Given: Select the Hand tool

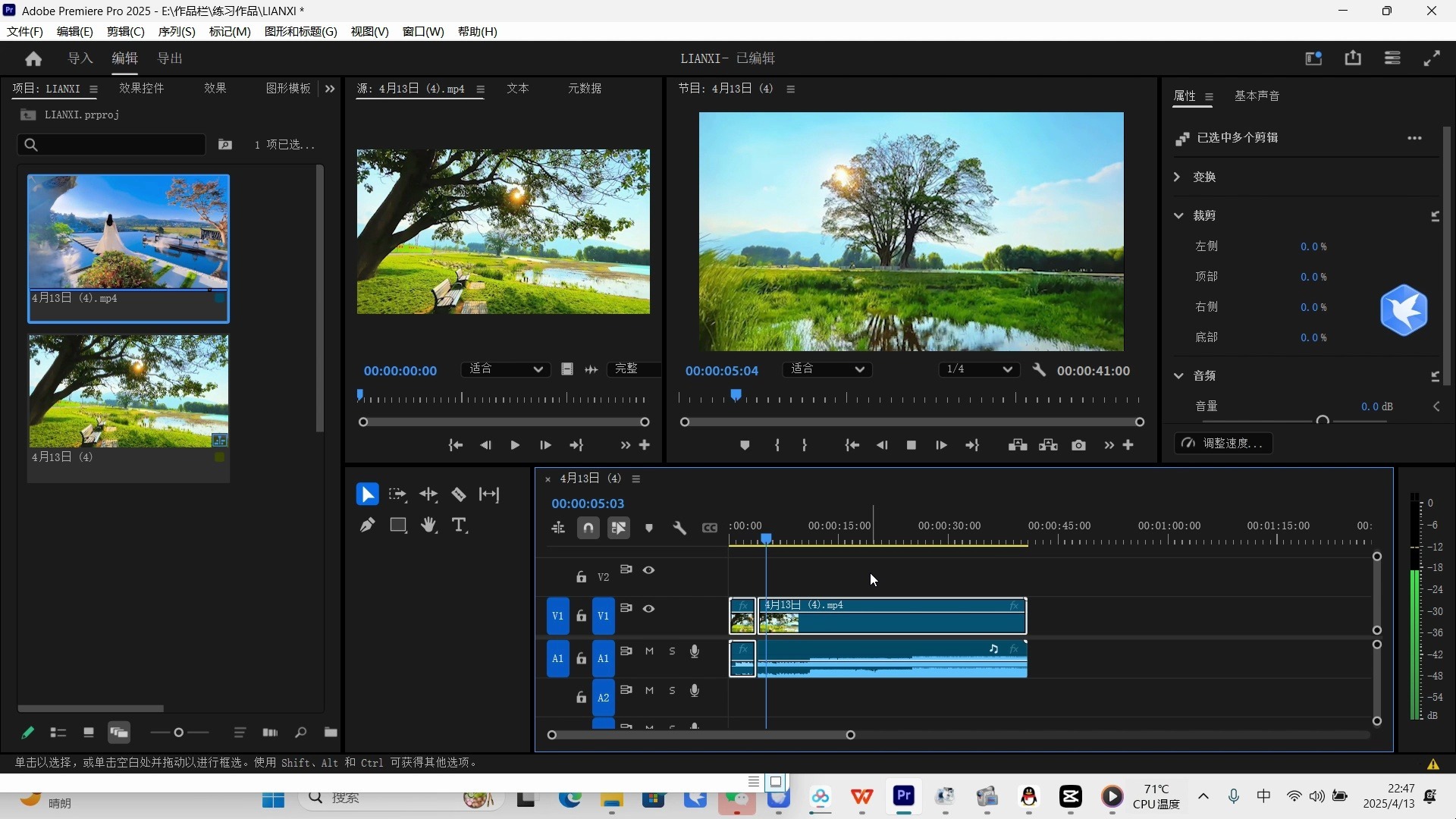Looking at the screenshot, I should pyautogui.click(x=428, y=525).
